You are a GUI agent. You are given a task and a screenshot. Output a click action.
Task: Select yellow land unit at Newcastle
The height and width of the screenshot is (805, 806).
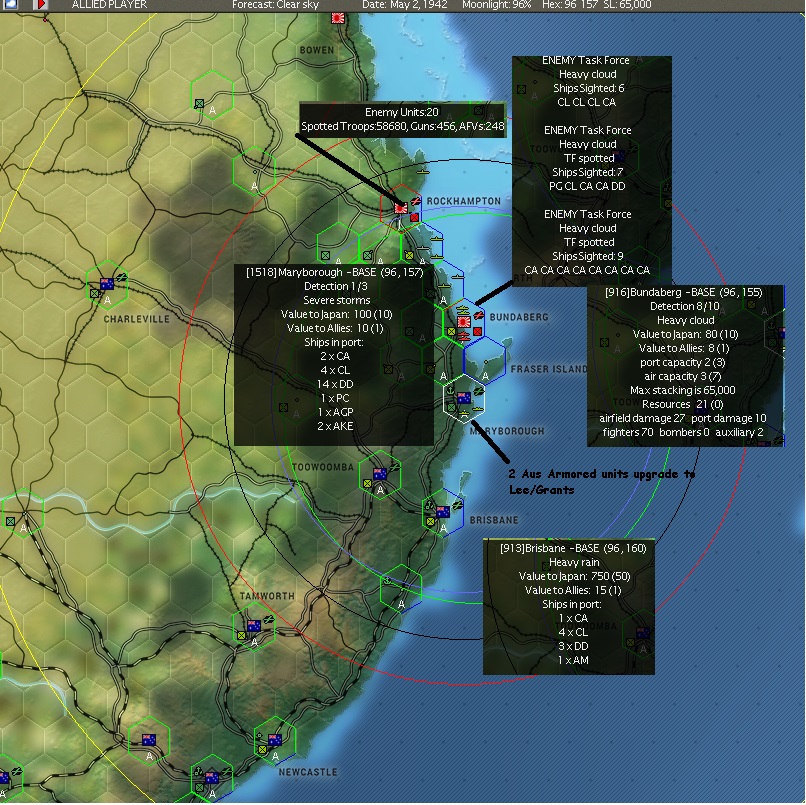262,750
